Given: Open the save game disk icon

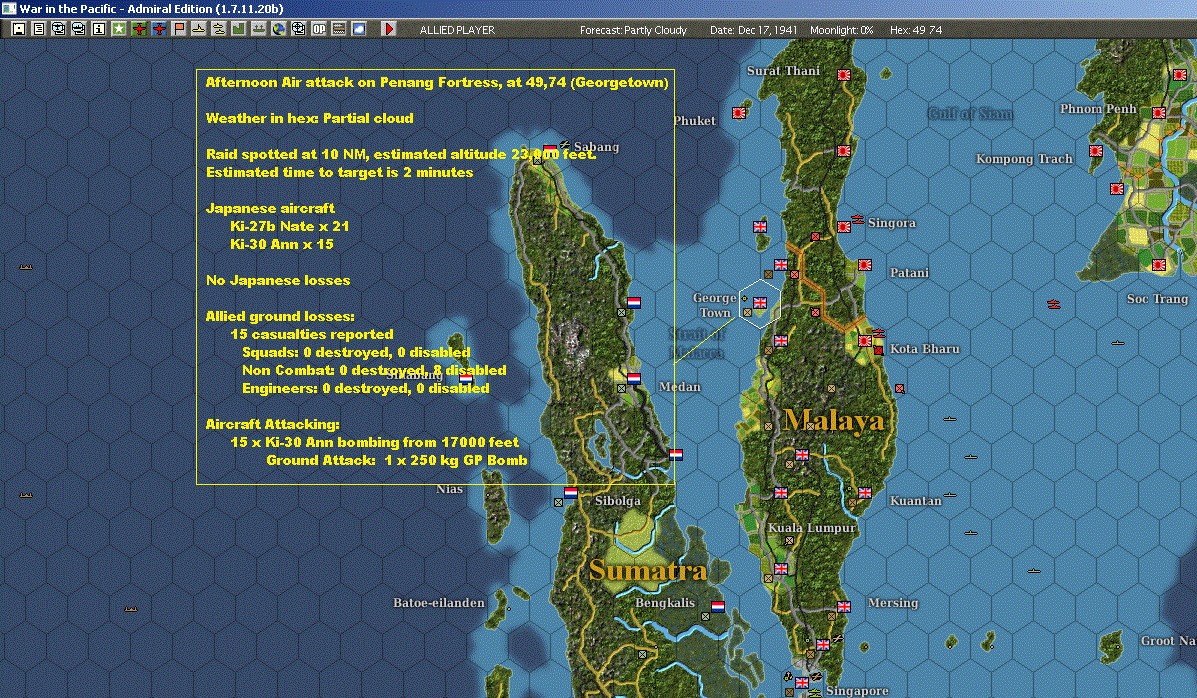Looking at the screenshot, I should [19, 29].
